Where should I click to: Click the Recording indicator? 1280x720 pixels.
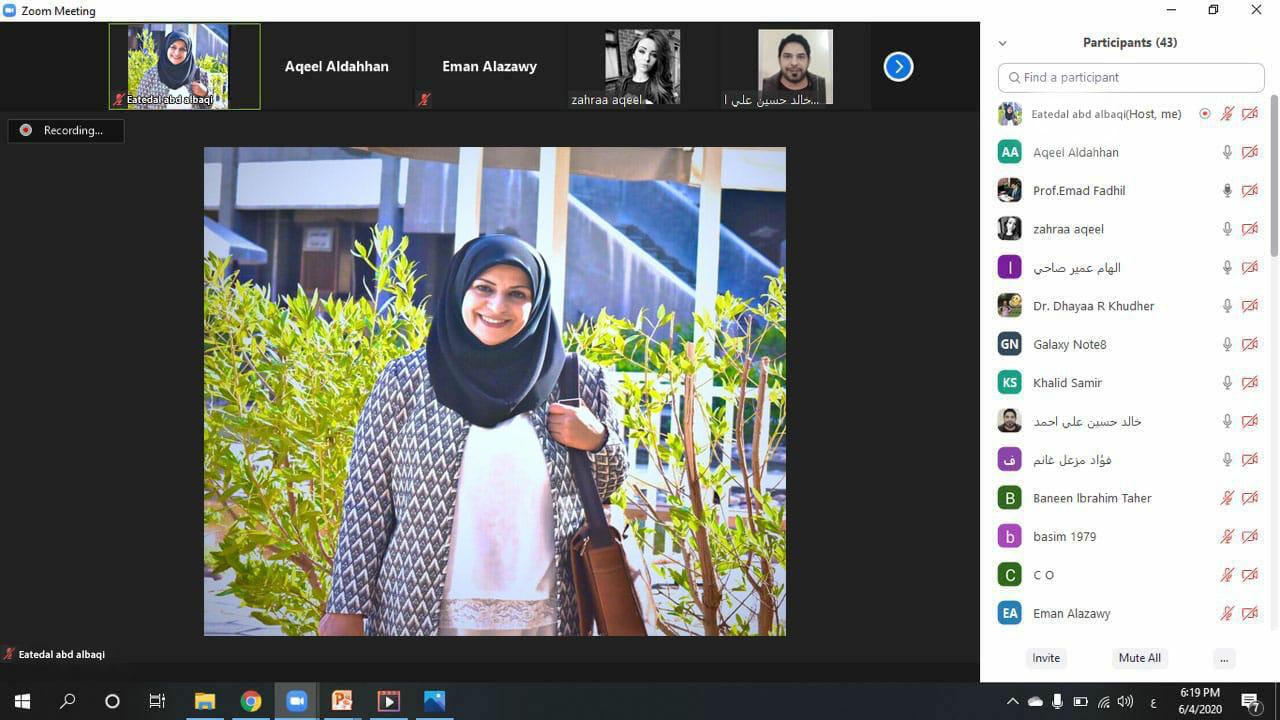[66, 130]
